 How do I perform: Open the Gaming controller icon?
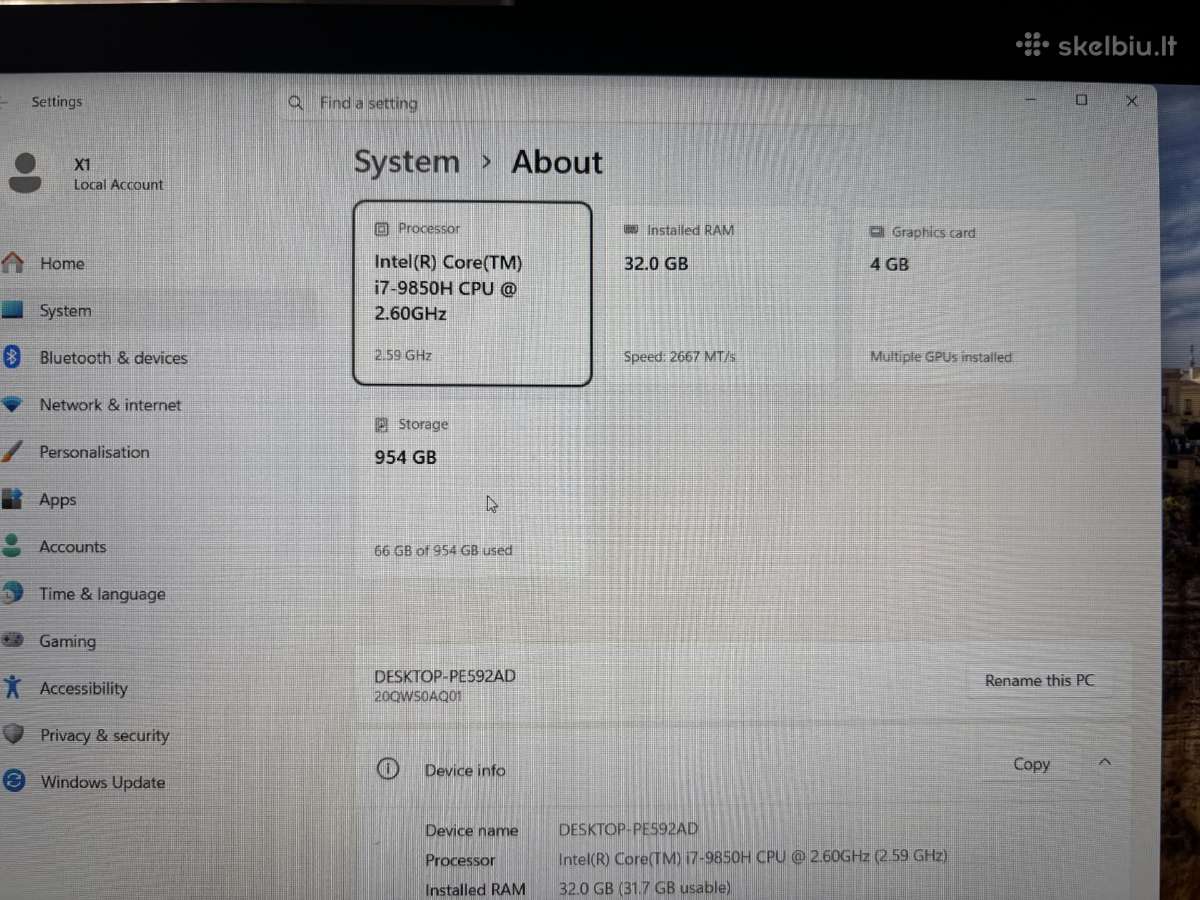point(12,640)
